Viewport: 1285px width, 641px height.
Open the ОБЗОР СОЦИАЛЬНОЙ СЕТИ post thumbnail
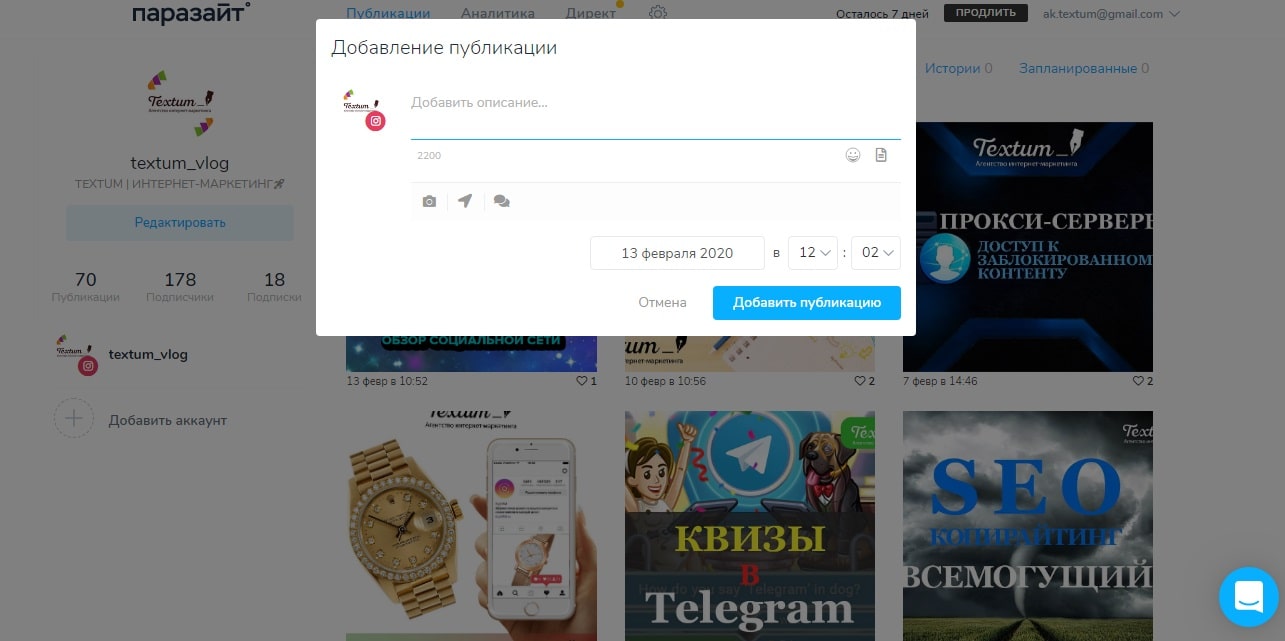click(x=471, y=353)
